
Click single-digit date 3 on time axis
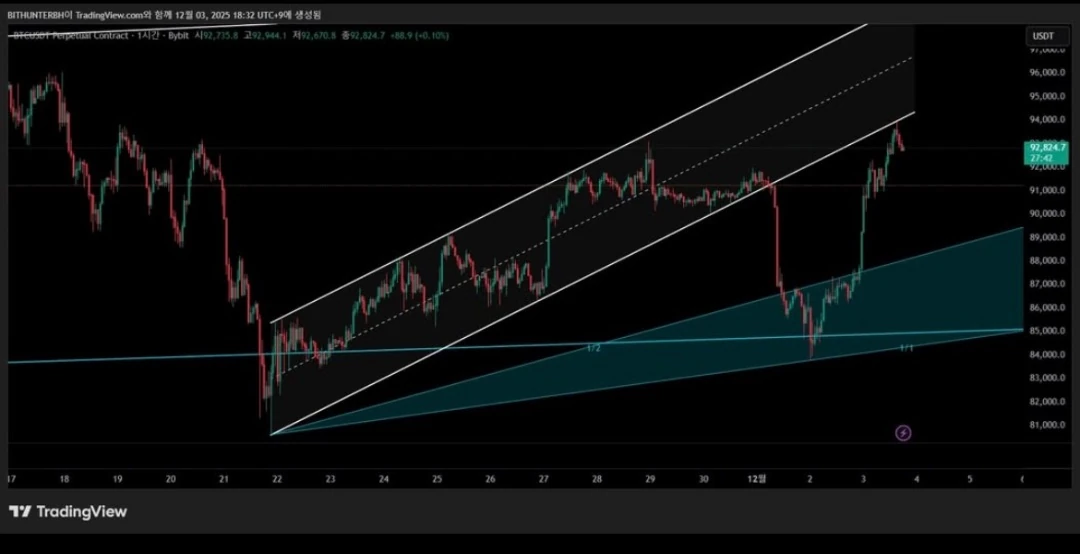pyautogui.click(x=863, y=479)
